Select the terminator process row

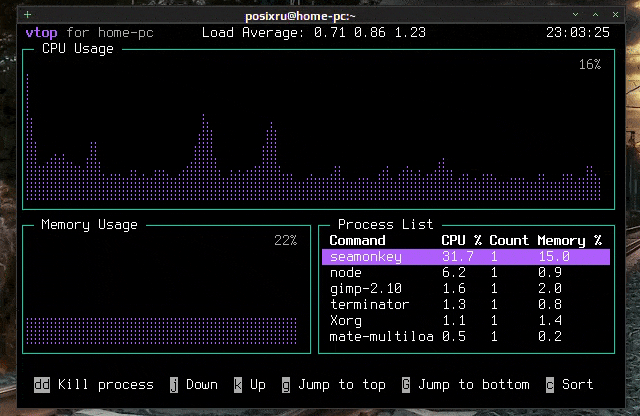point(466,305)
